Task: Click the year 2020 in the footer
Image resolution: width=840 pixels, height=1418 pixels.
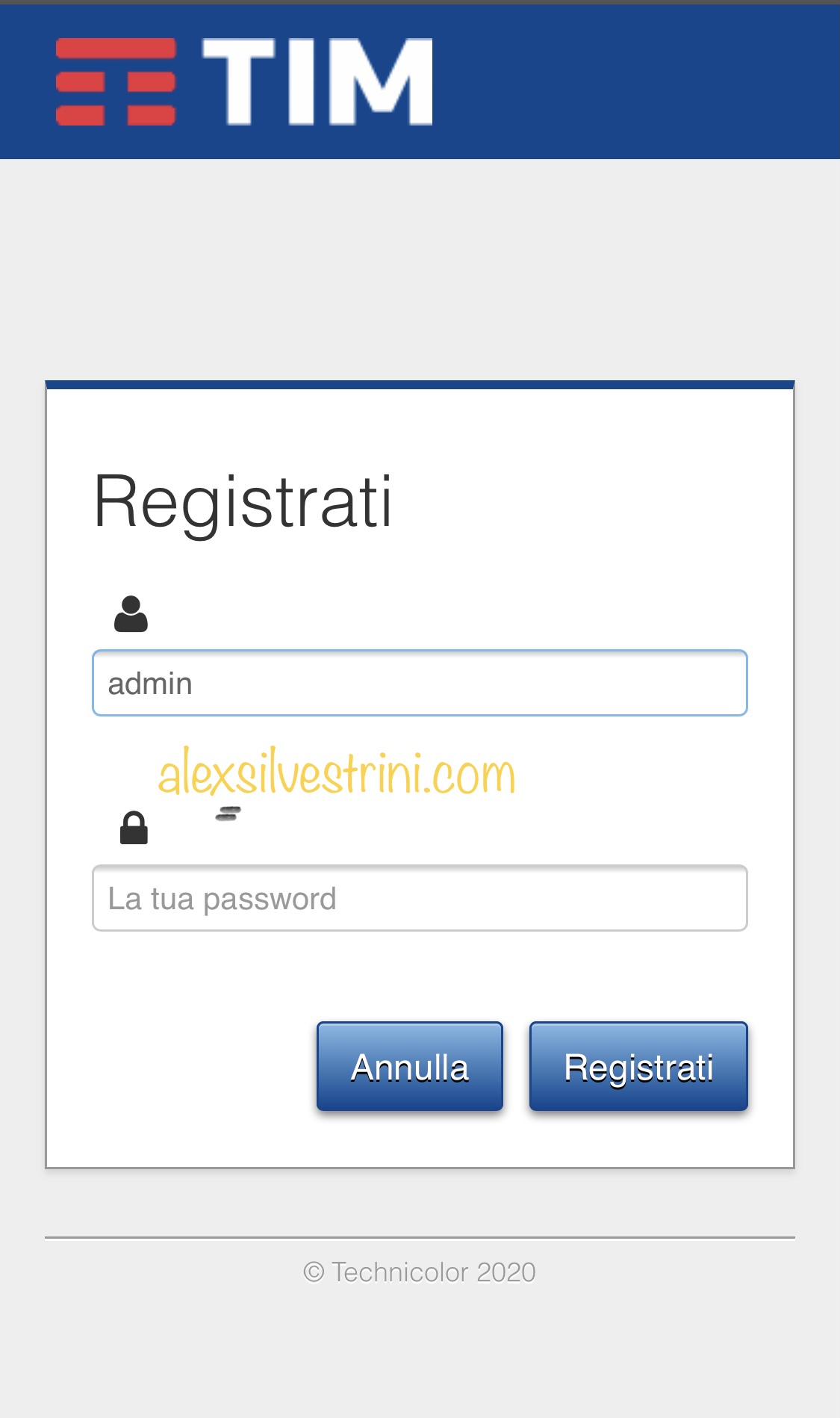Action: point(506,1272)
